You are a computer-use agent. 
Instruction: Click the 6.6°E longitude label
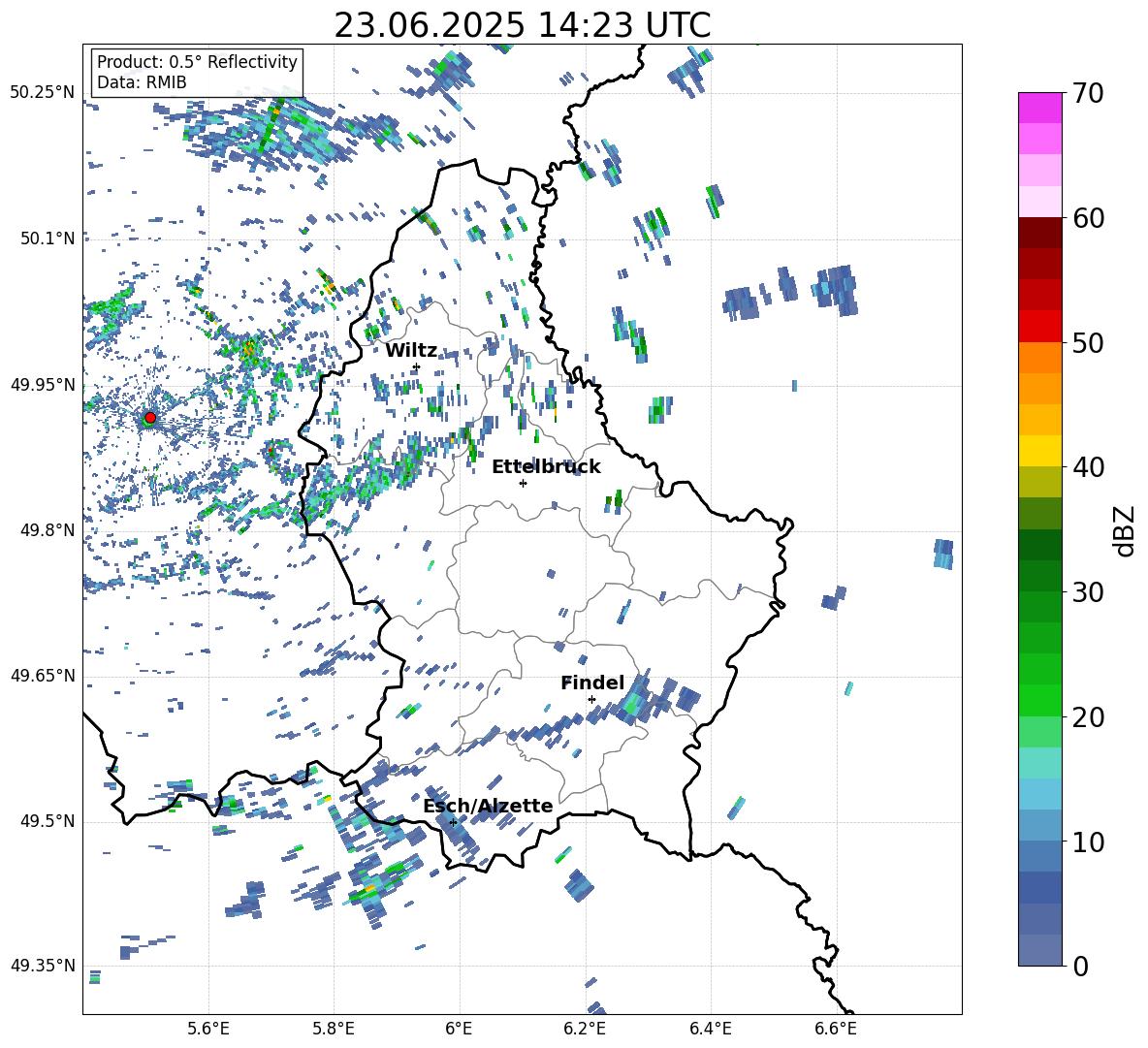[x=836, y=1029]
